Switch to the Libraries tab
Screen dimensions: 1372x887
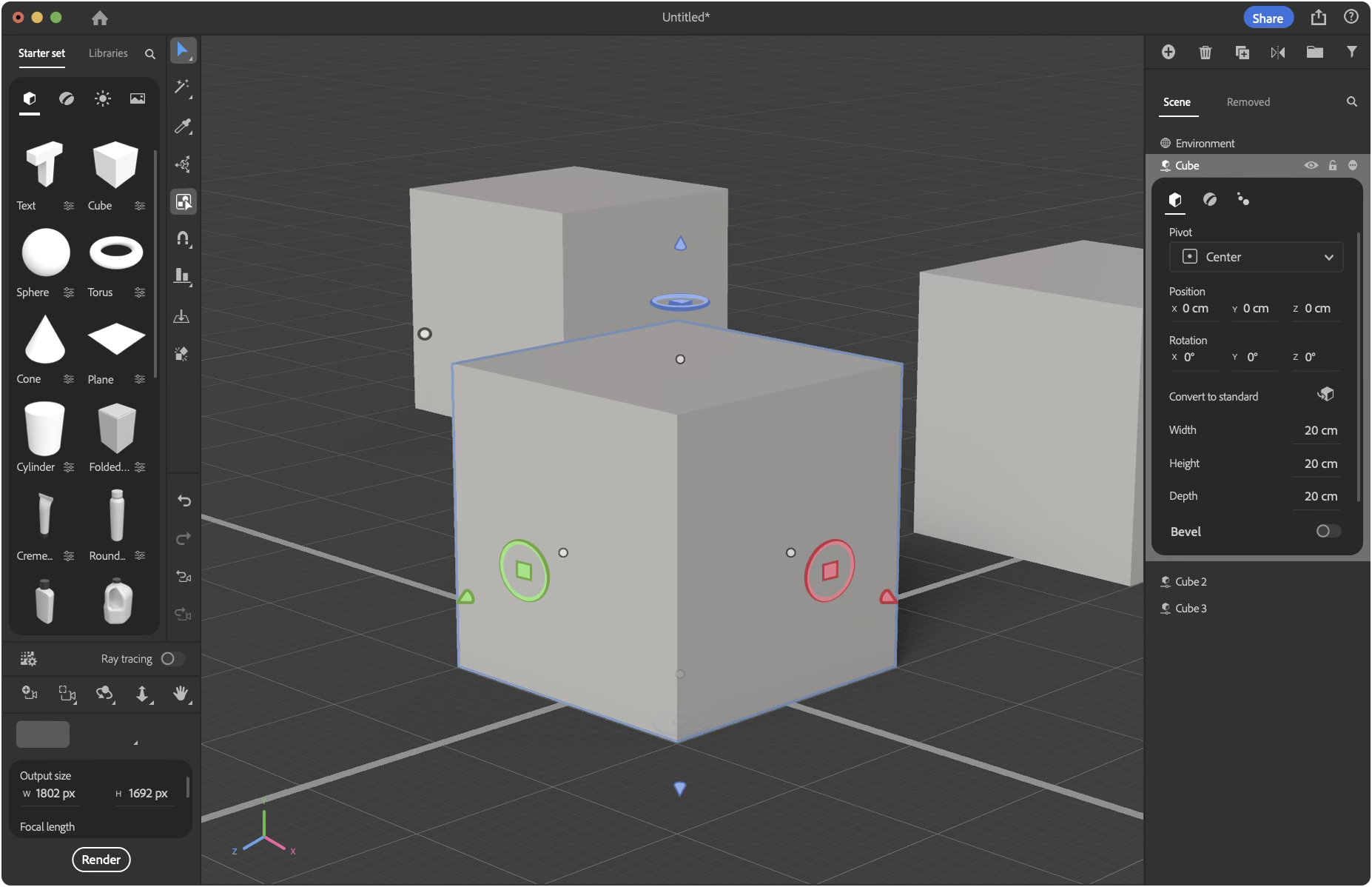coord(108,53)
